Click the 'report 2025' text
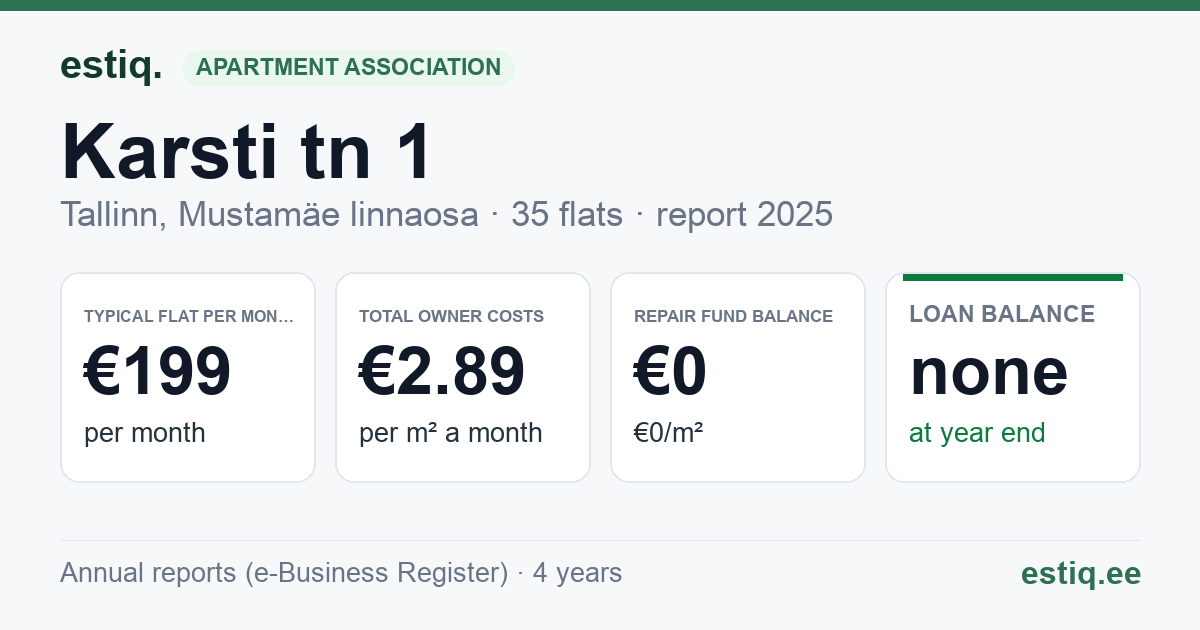The width and height of the screenshot is (1200, 630). pyautogui.click(x=745, y=214)
